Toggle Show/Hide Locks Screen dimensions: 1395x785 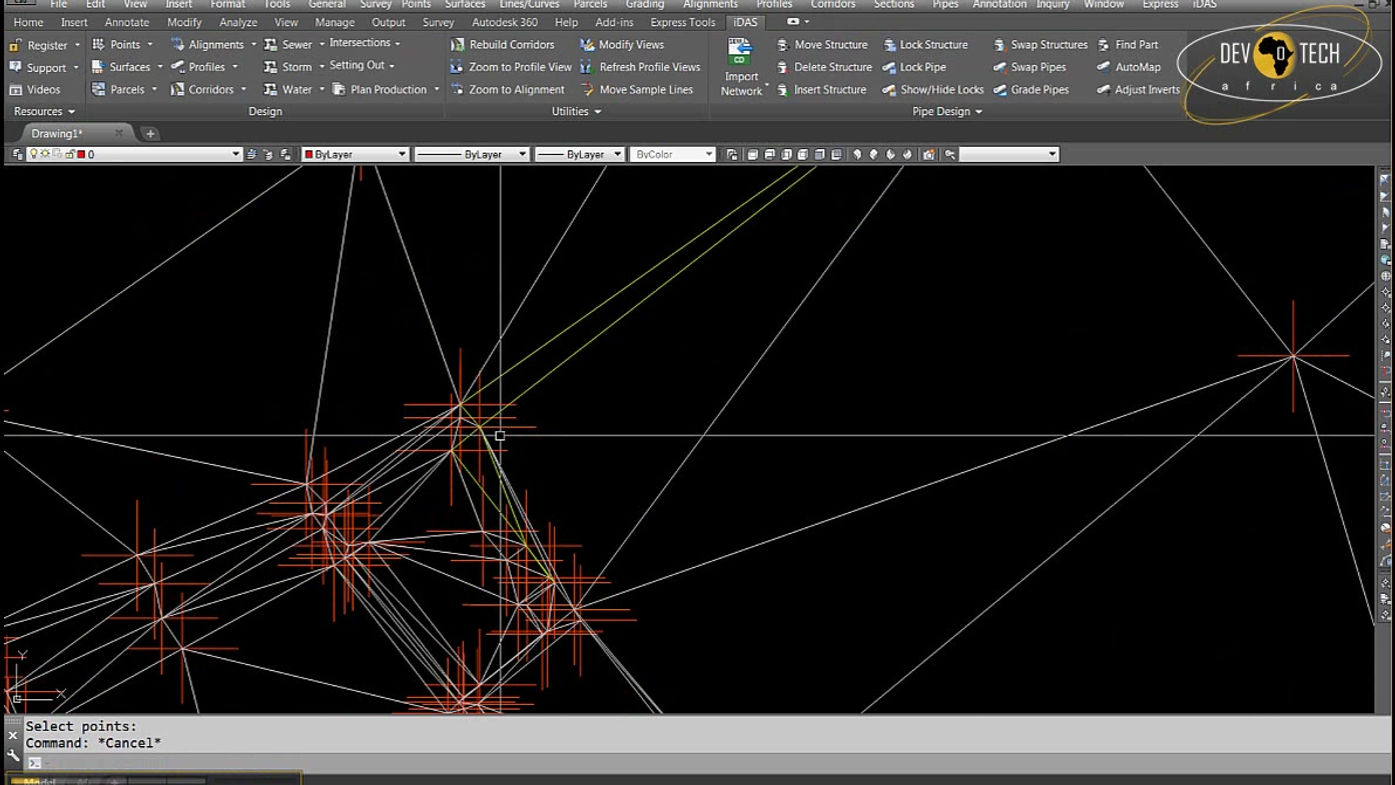click(932, 89)
